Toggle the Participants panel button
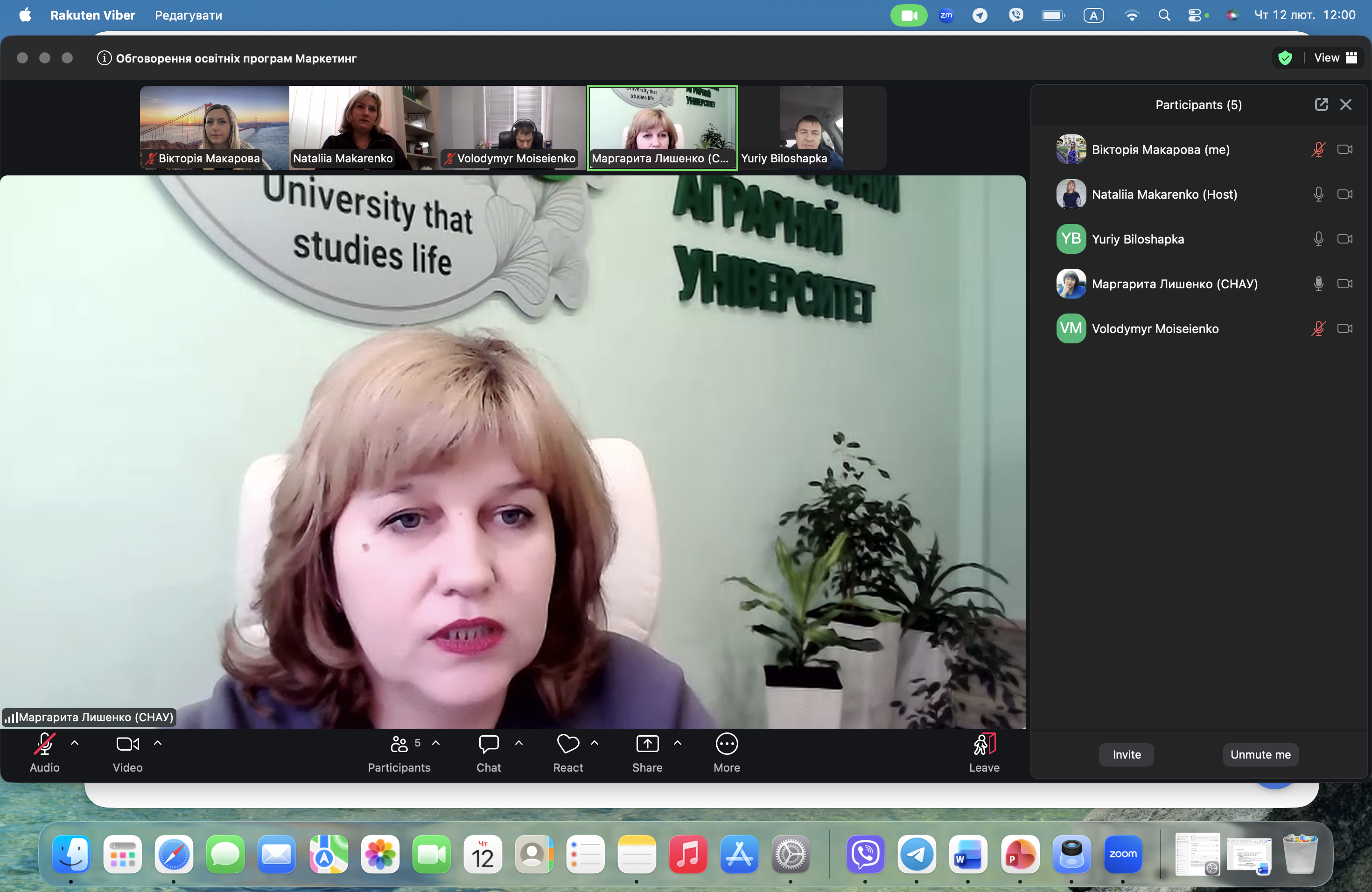Screen dimensions: 1372x892 399,744
